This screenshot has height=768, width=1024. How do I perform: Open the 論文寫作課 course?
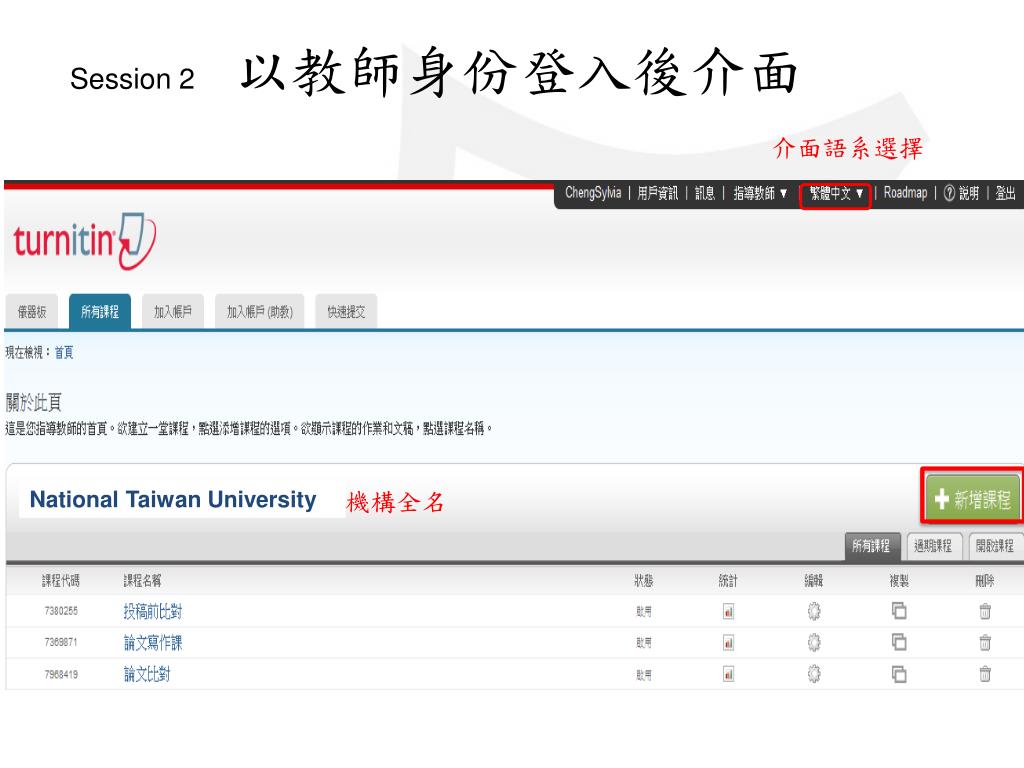(x=153, y=643)
